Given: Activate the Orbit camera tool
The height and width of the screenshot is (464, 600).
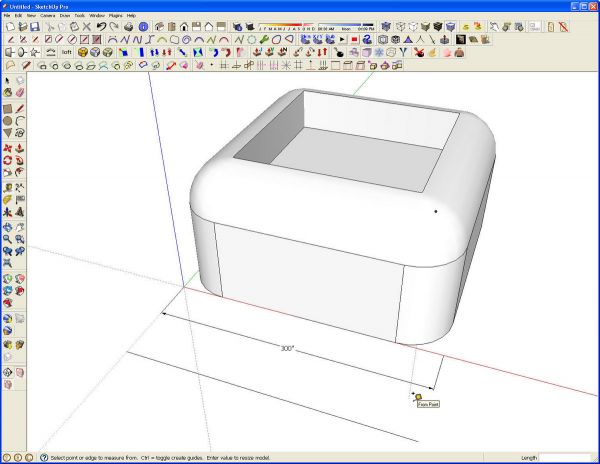Looking at the screenshot, I should [8, 227].
